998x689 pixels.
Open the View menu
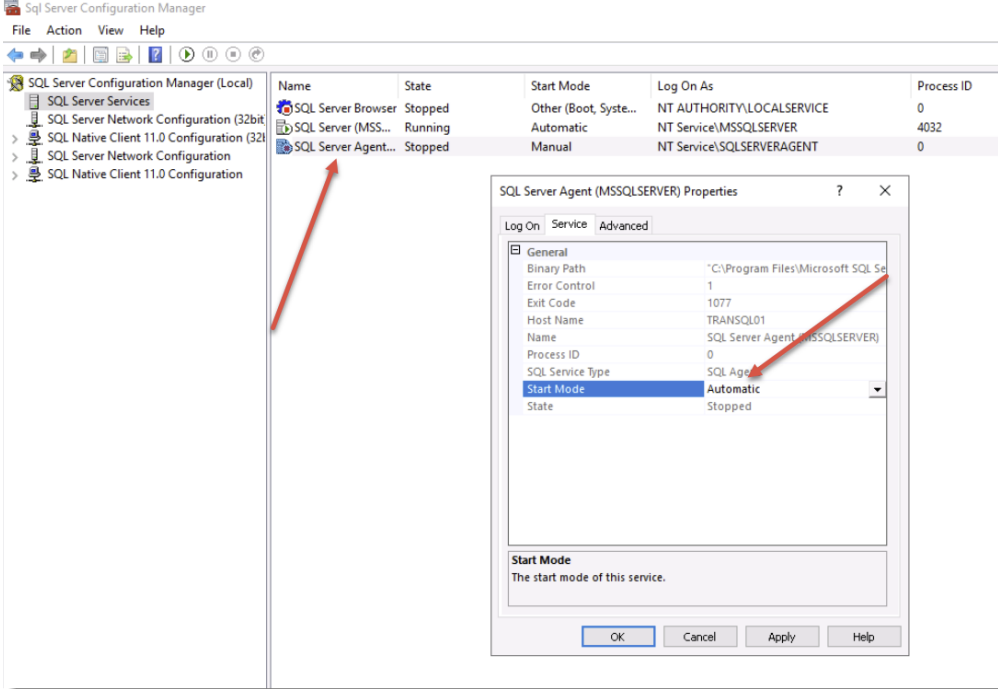[x=110, y=31]
